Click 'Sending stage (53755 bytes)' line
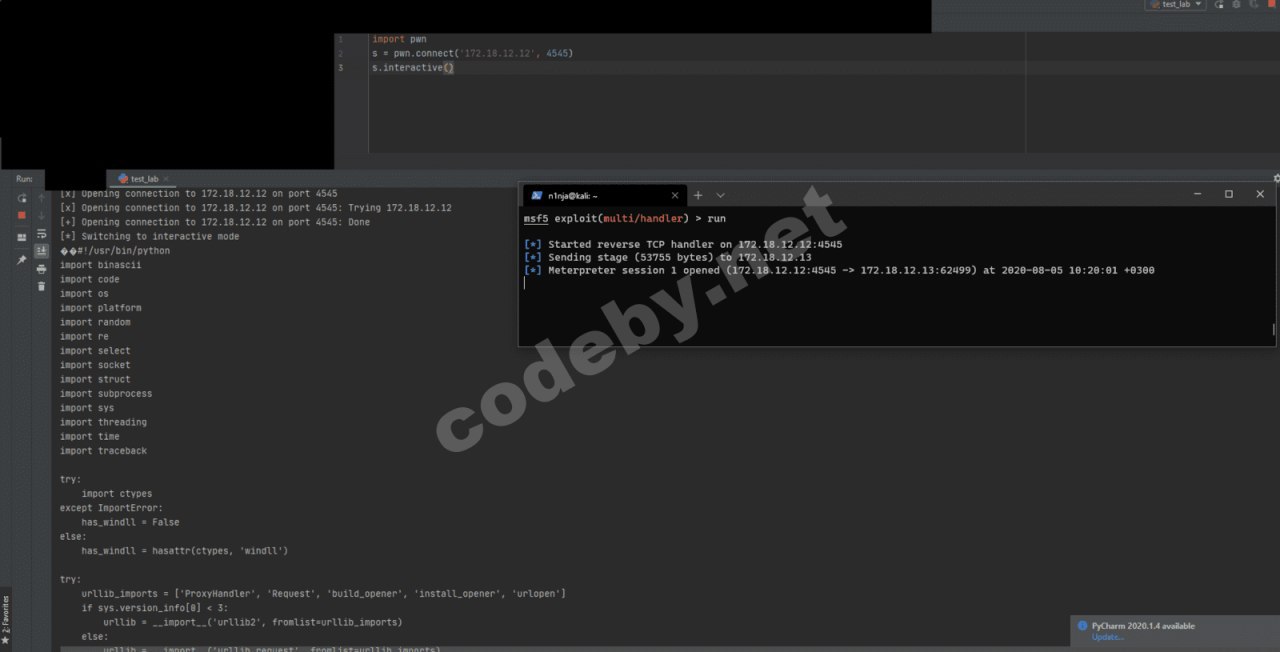1280x652 pixels. pos(667,257)
